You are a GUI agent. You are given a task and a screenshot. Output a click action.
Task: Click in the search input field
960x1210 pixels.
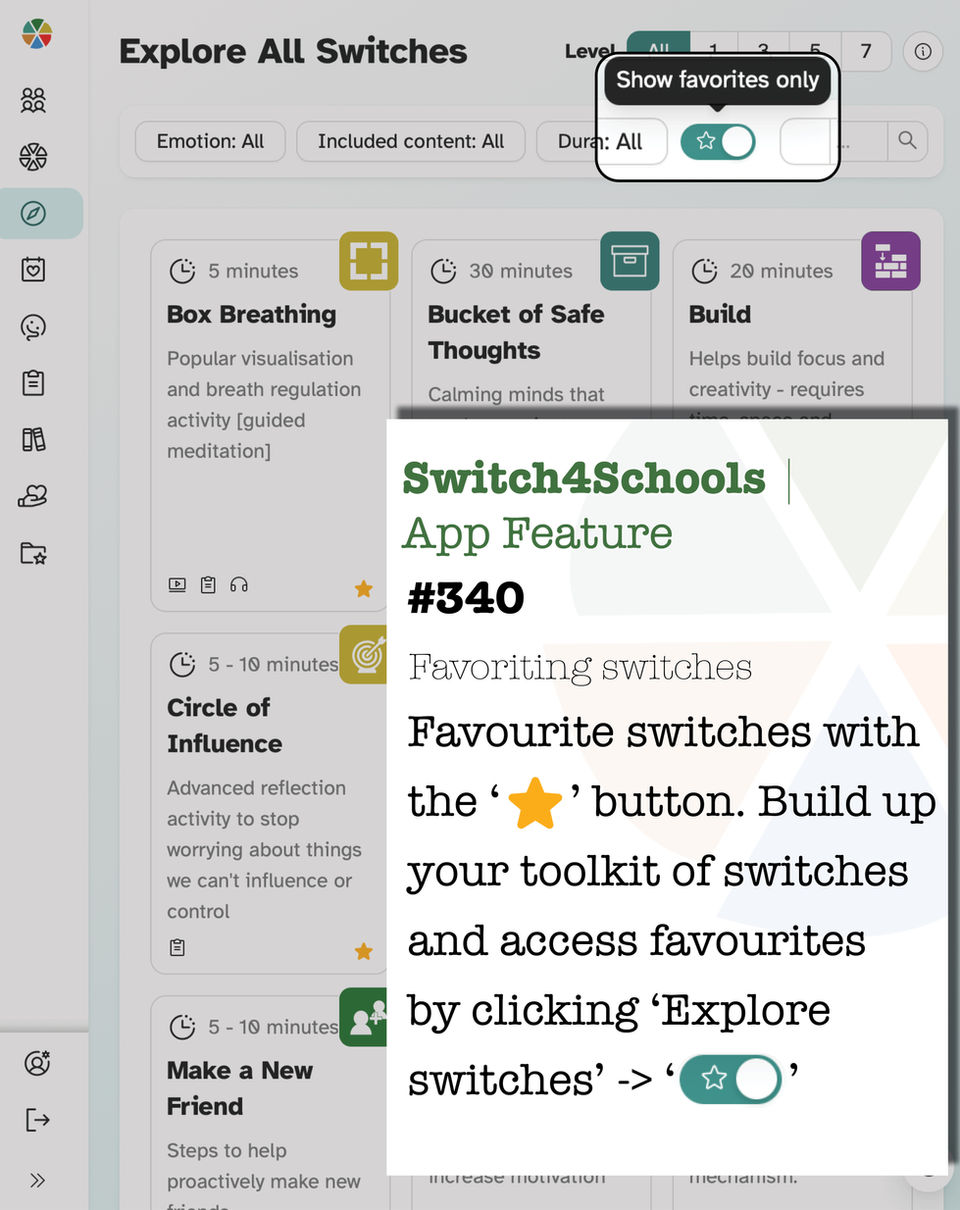[833, 142]
